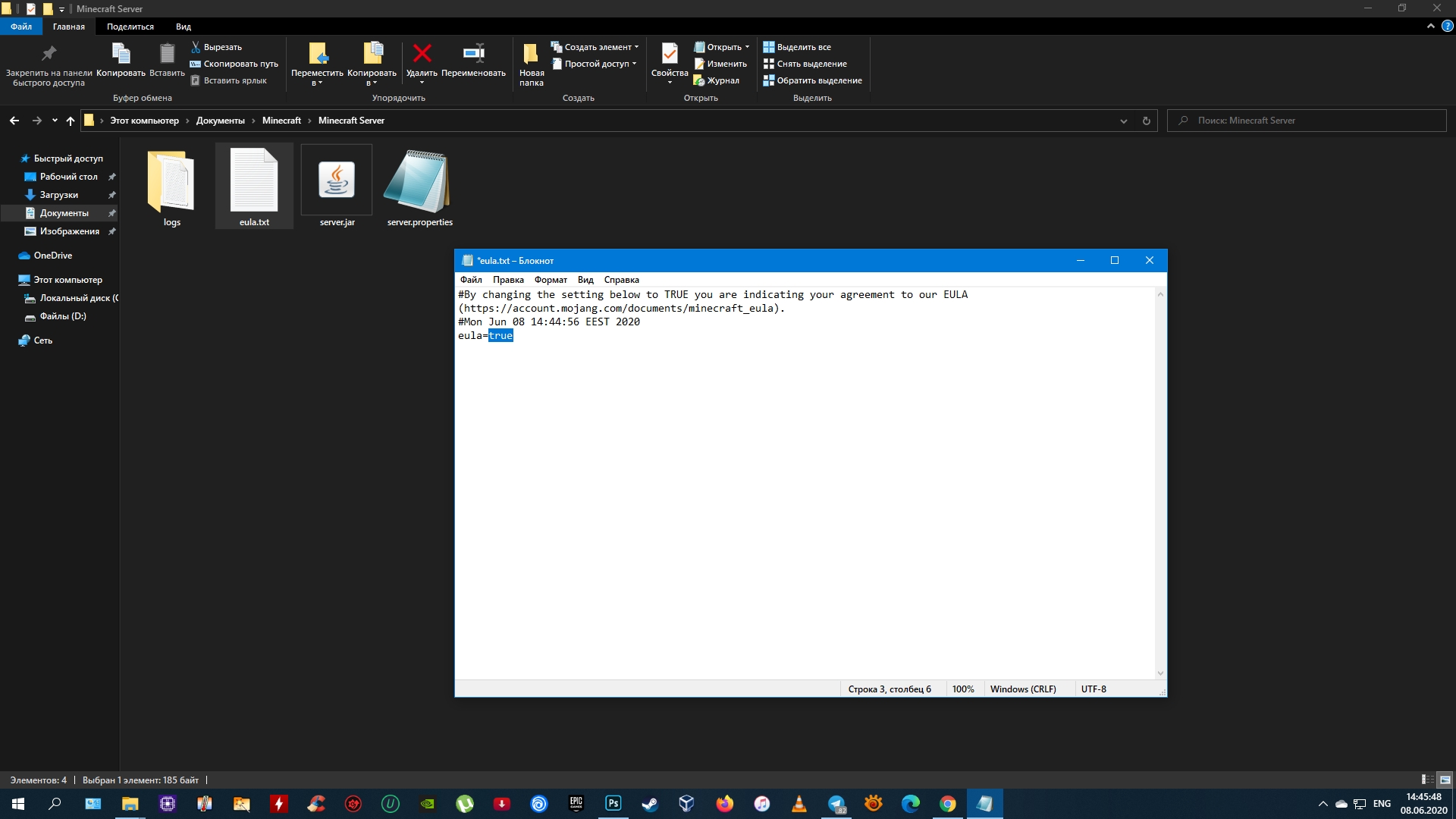
Task: Click History (Журнал) in the ribbon
Action: pos(717,80)
